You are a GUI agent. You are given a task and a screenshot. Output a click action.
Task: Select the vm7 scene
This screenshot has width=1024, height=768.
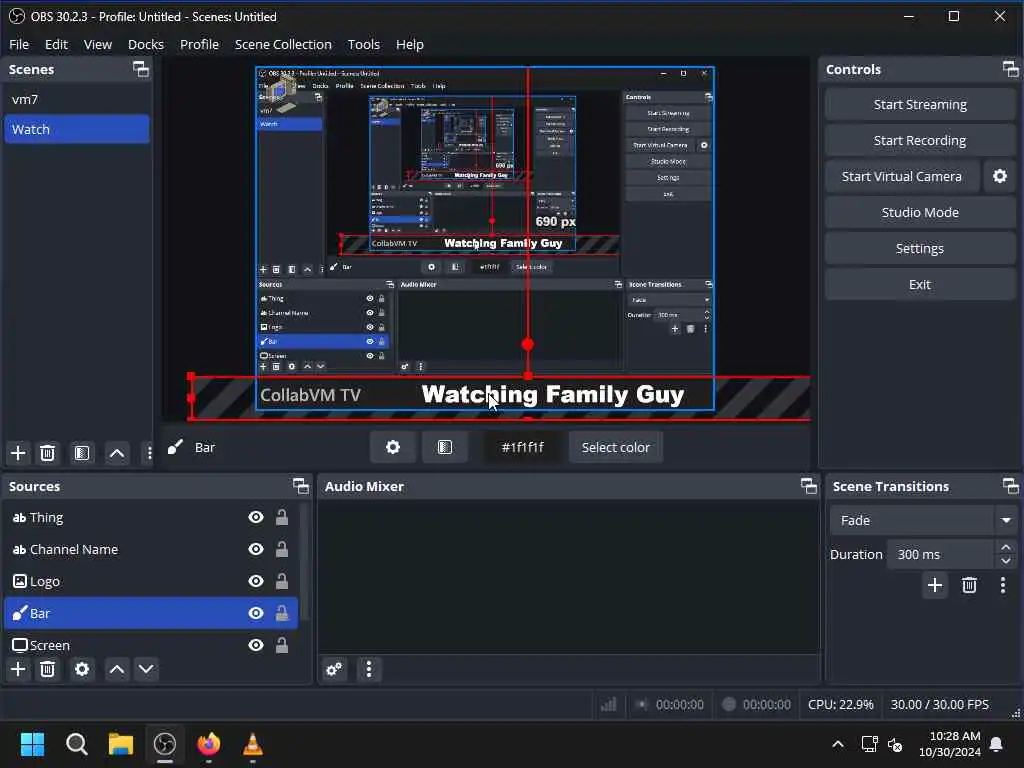coord(77,99)
